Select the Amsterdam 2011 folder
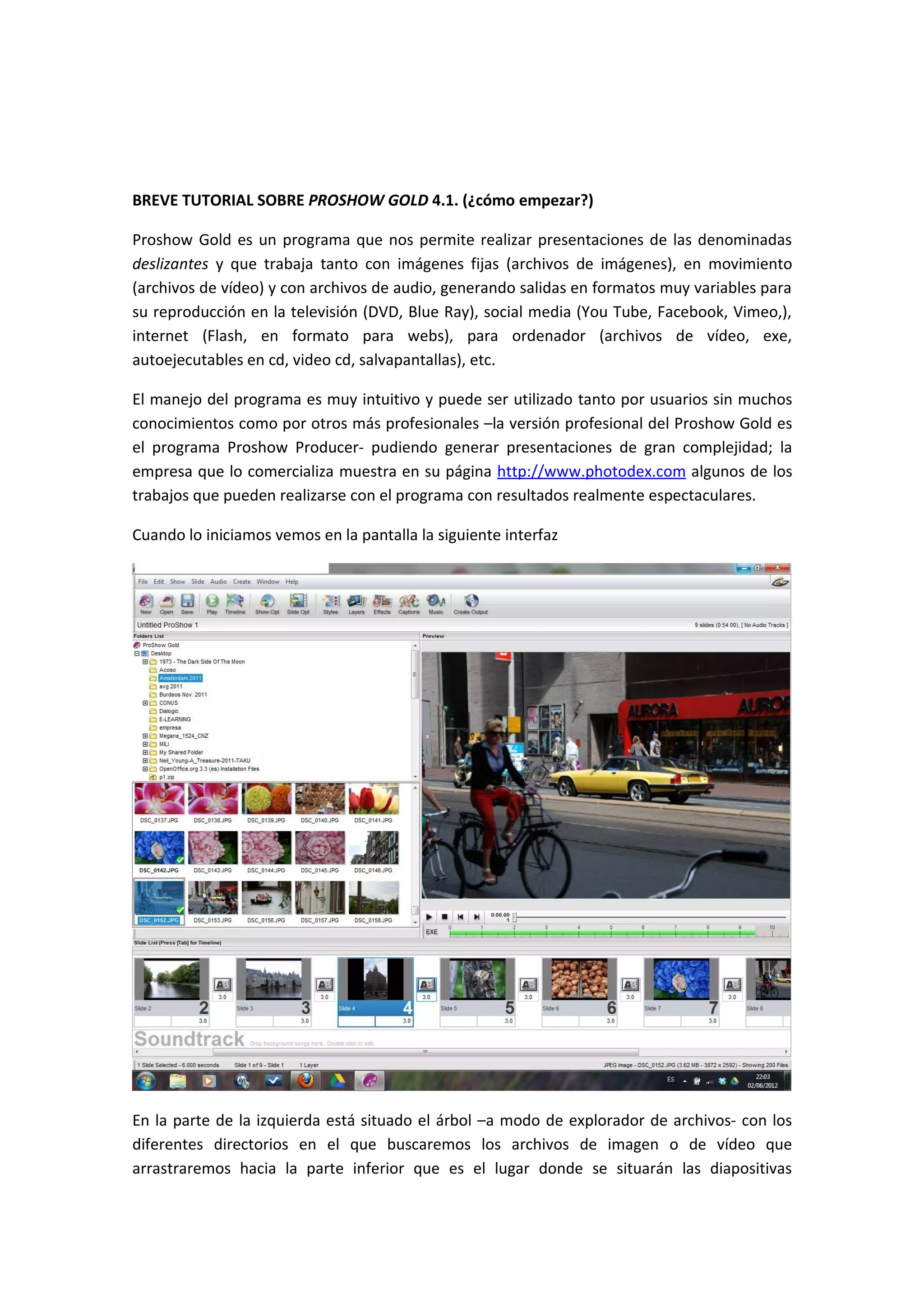The height and width of the screenshot is (1308, 924). pyautogui.click(x=180, y=678)
